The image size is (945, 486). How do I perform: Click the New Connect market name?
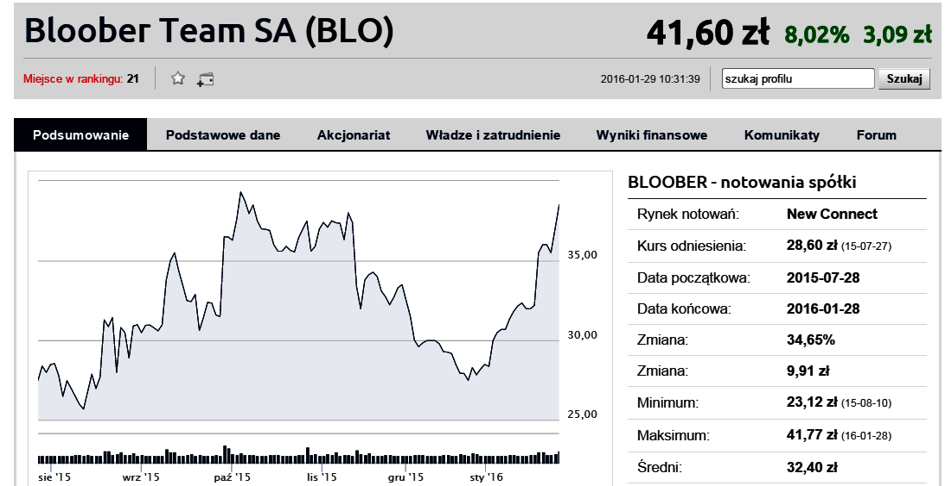832,214
